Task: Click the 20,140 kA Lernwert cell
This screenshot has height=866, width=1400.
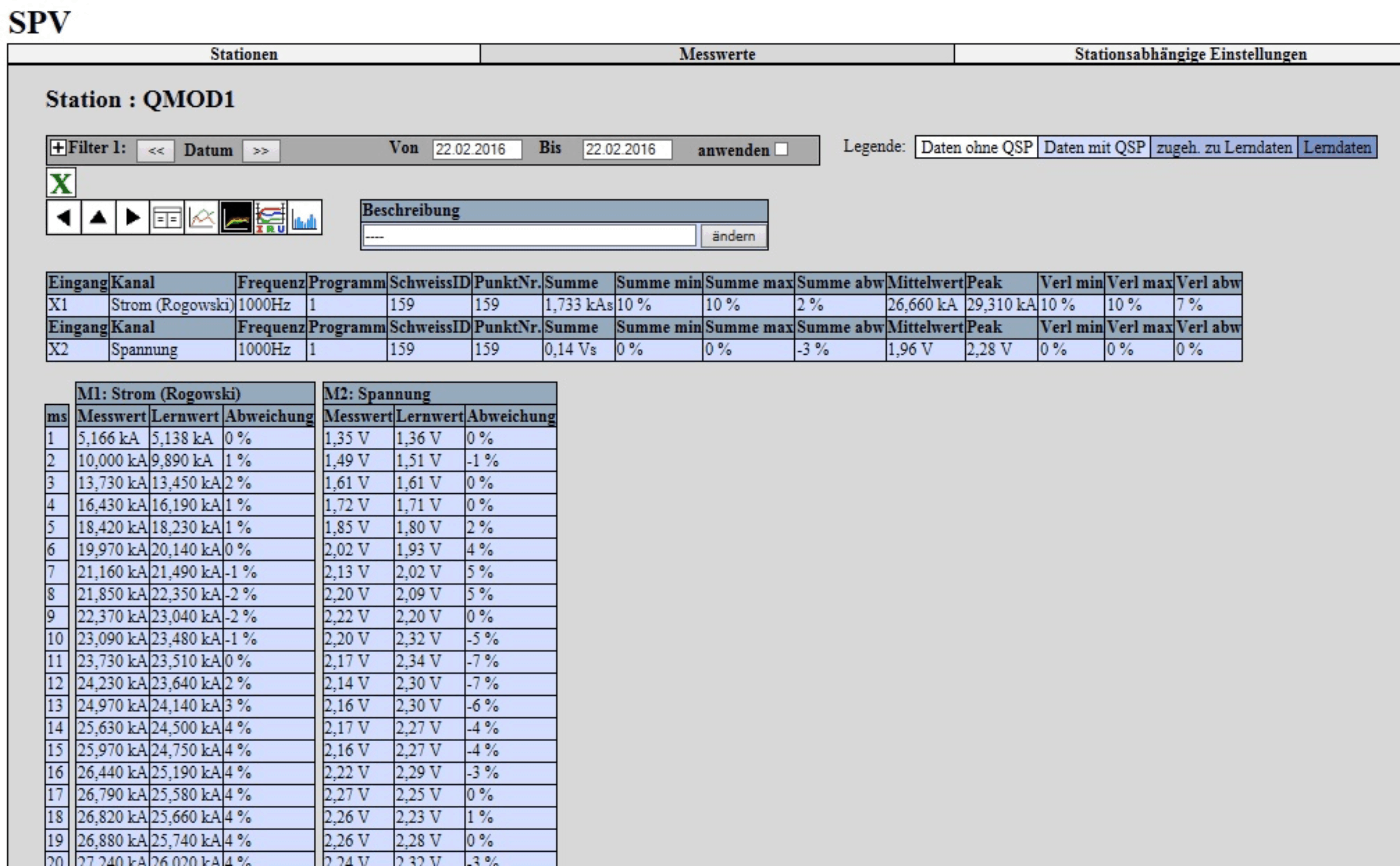Action: [186, 550]
